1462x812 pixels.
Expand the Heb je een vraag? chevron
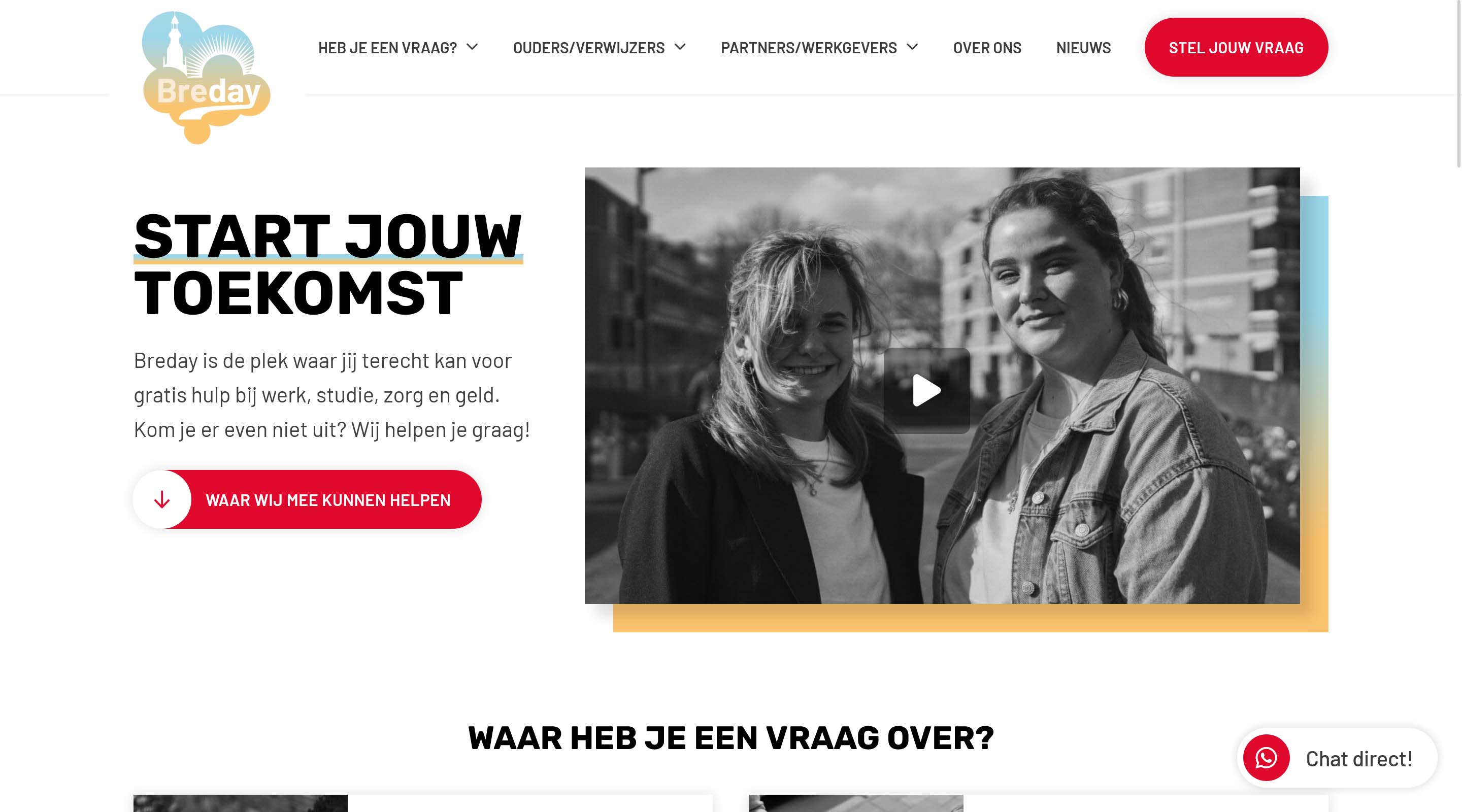(x=472, y=47)
